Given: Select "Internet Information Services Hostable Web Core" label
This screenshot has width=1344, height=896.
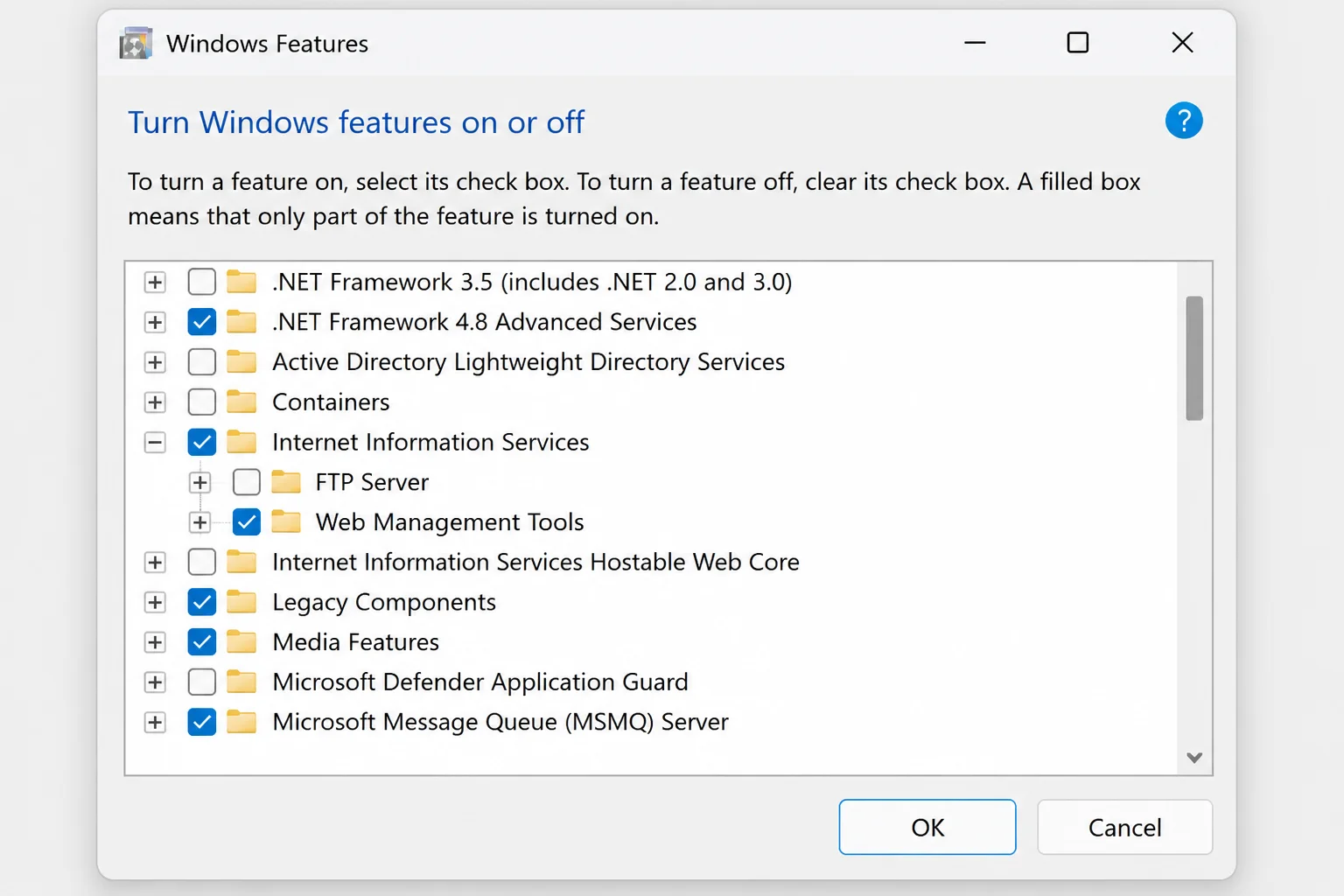Looking at the screenshot, I should click(x=535, y=562).
